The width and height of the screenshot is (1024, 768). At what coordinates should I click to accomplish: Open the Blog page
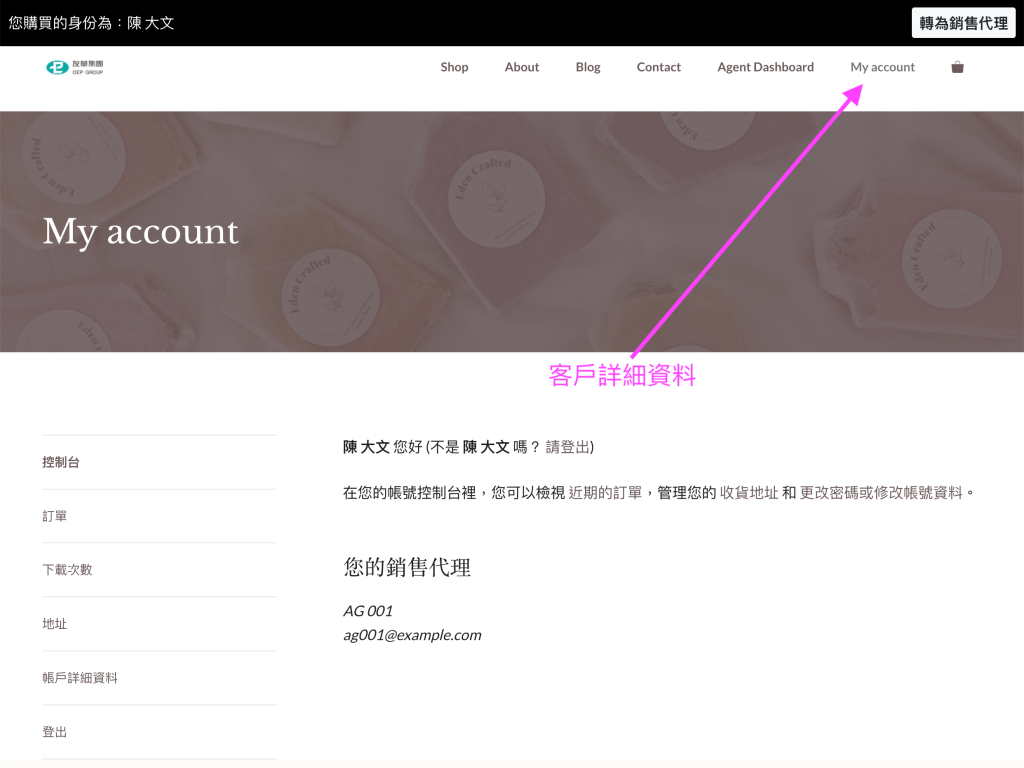[x=588, y=67]
